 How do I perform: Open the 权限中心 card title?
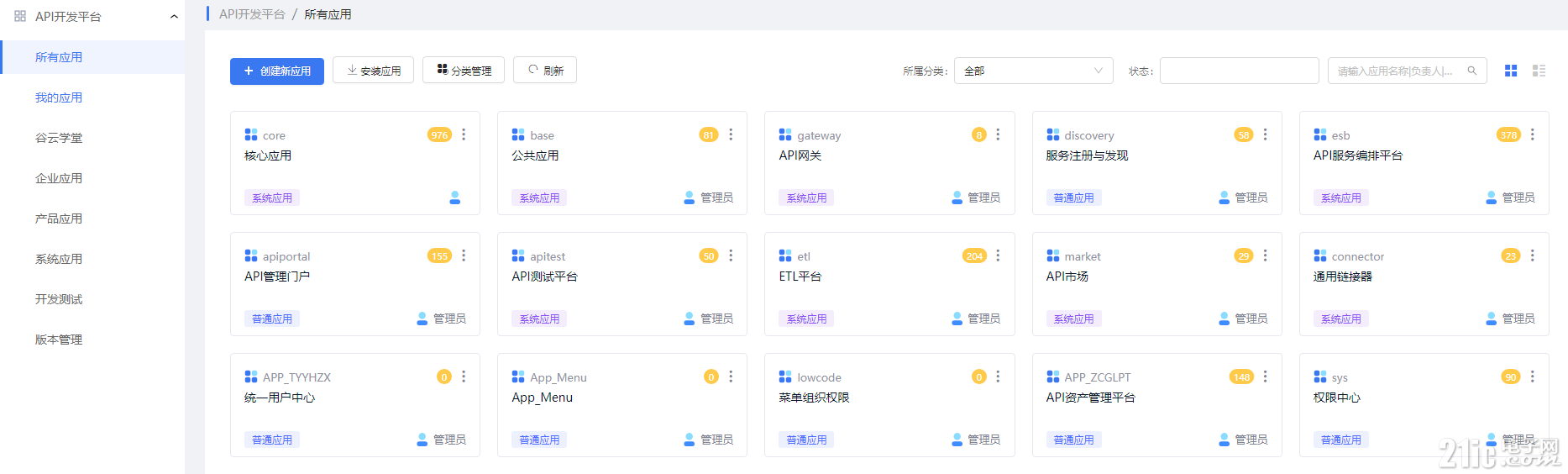(1337, 398)
